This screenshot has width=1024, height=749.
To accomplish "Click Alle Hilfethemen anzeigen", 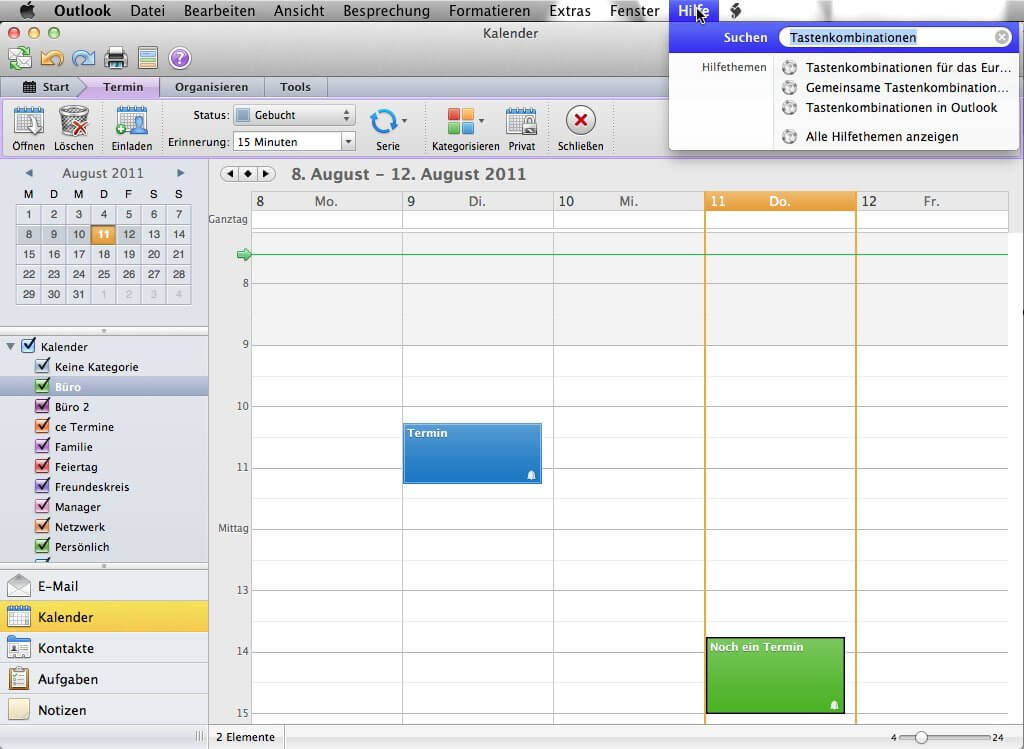I will coord(882,136).
